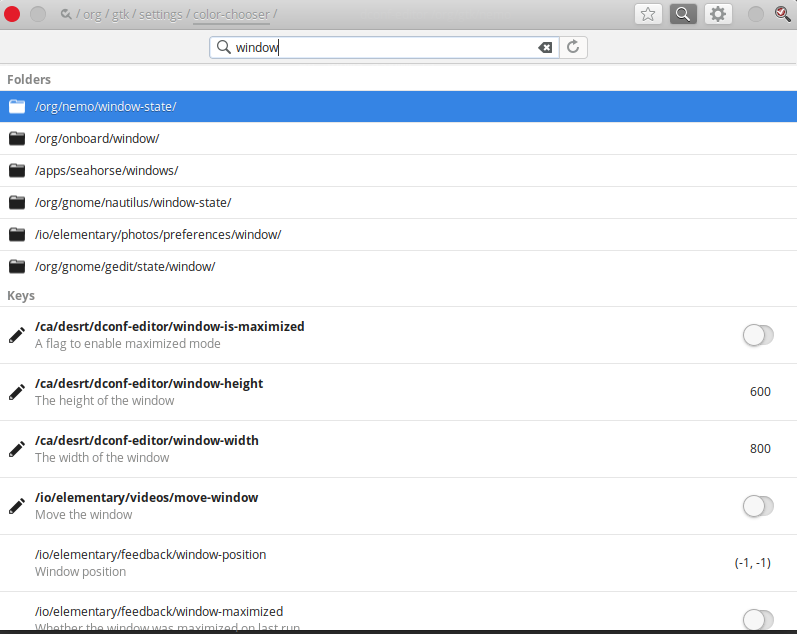Open the gear settings menu

pyautogui.click(x=718, y=14)
